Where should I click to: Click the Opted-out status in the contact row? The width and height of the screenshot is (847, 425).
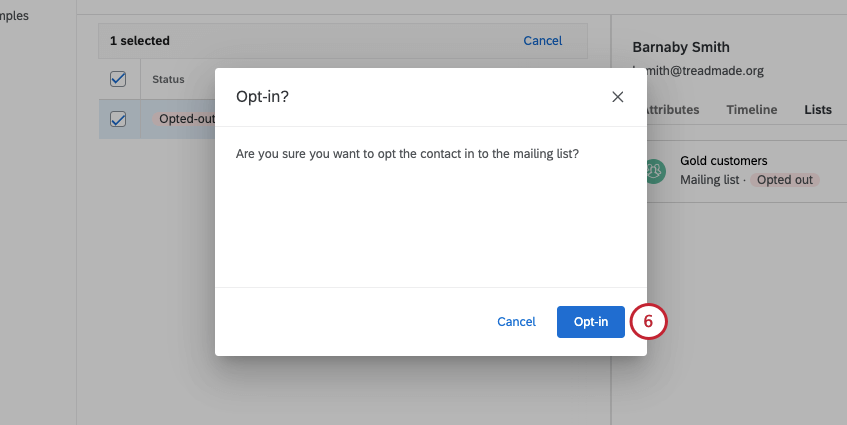point(186,119)
